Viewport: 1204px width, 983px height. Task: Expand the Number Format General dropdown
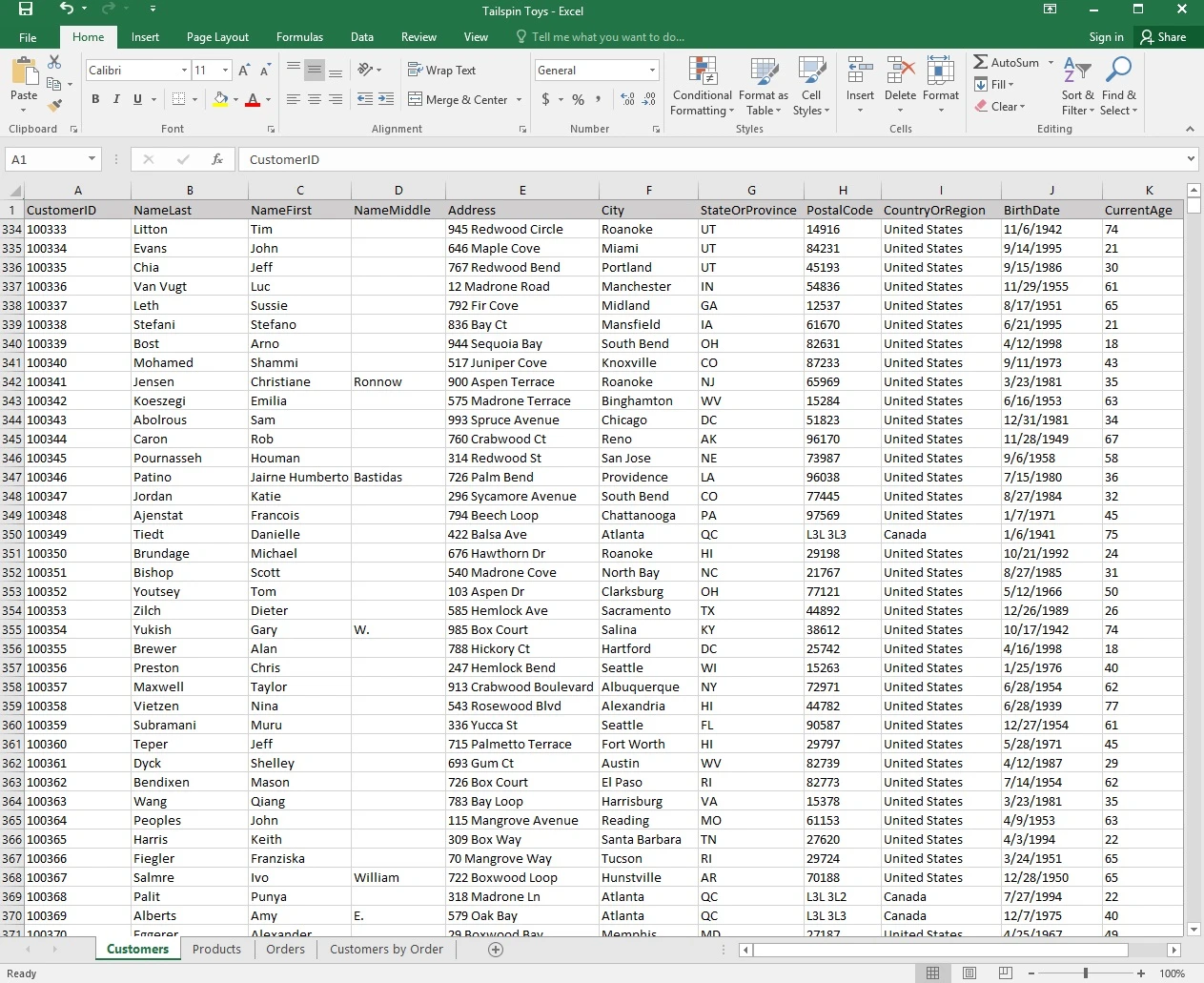tap(653, 70)
